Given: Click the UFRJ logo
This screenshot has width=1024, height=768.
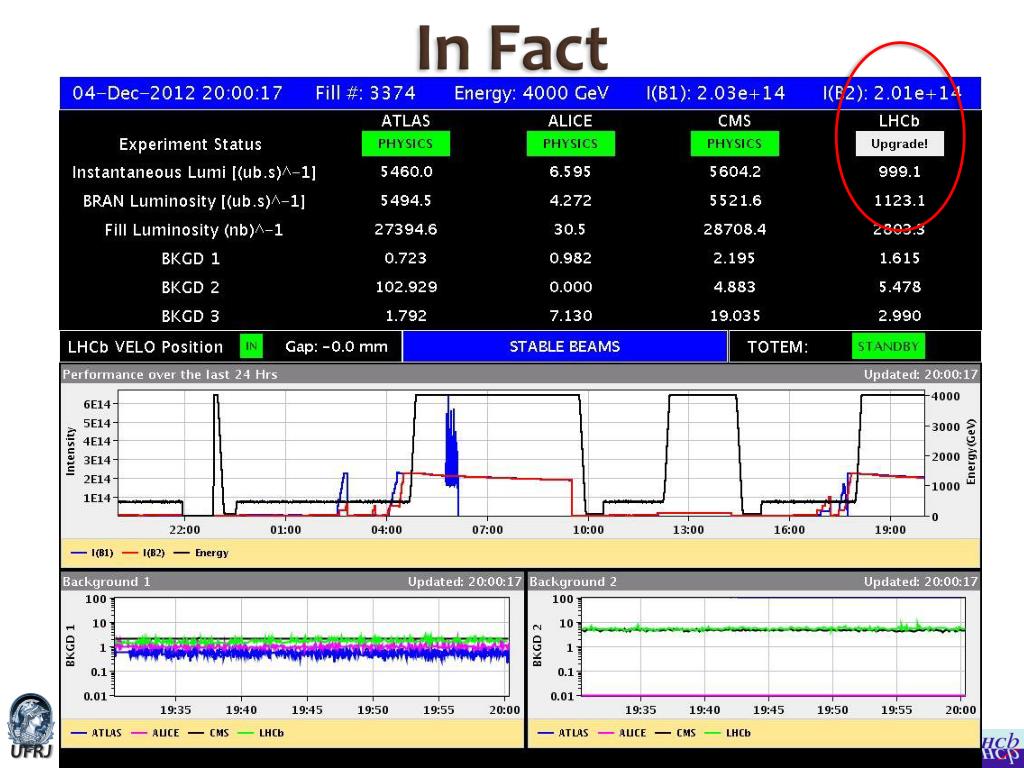Looking at the screenshot, I should (x=30, y=726).
